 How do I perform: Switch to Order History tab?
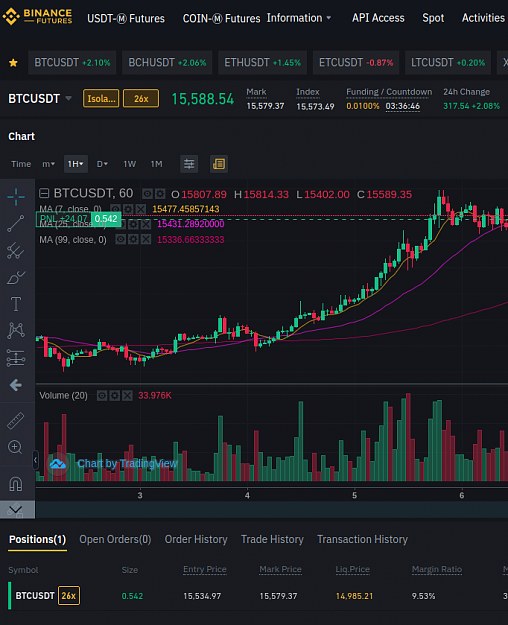196,539
